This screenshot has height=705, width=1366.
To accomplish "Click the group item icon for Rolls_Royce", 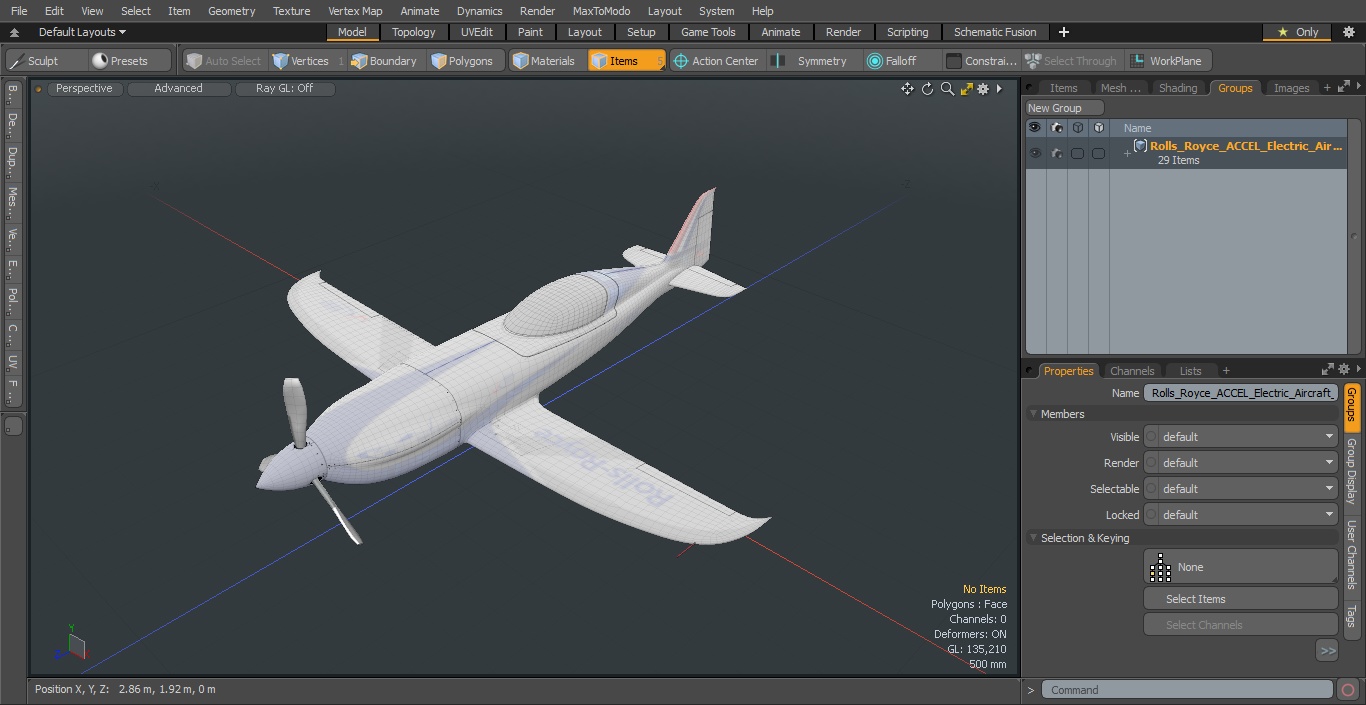I will coord(1140,146).
